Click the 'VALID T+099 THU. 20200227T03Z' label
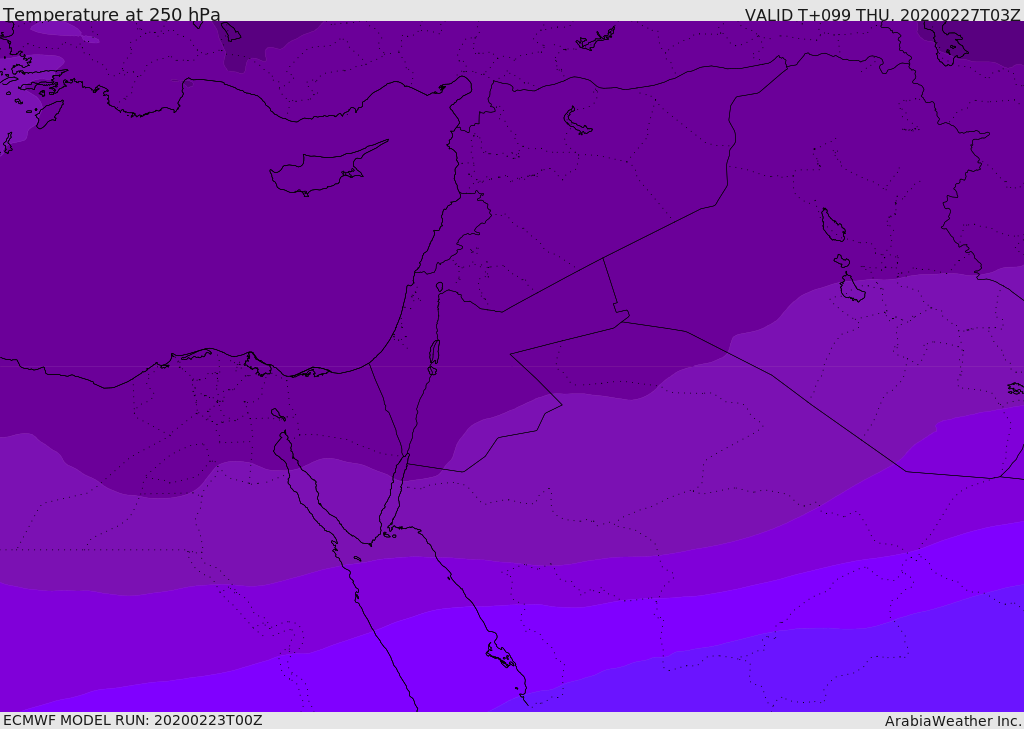 pos(882,14)
